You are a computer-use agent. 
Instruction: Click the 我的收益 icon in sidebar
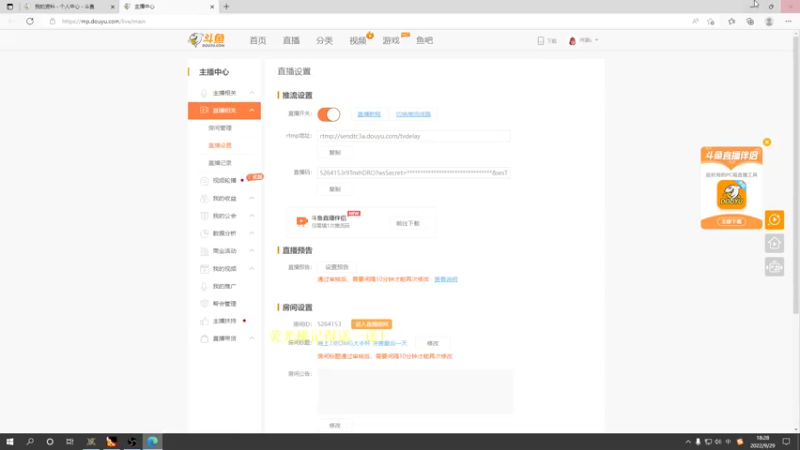pyautogui.click(x=204, y=198)
